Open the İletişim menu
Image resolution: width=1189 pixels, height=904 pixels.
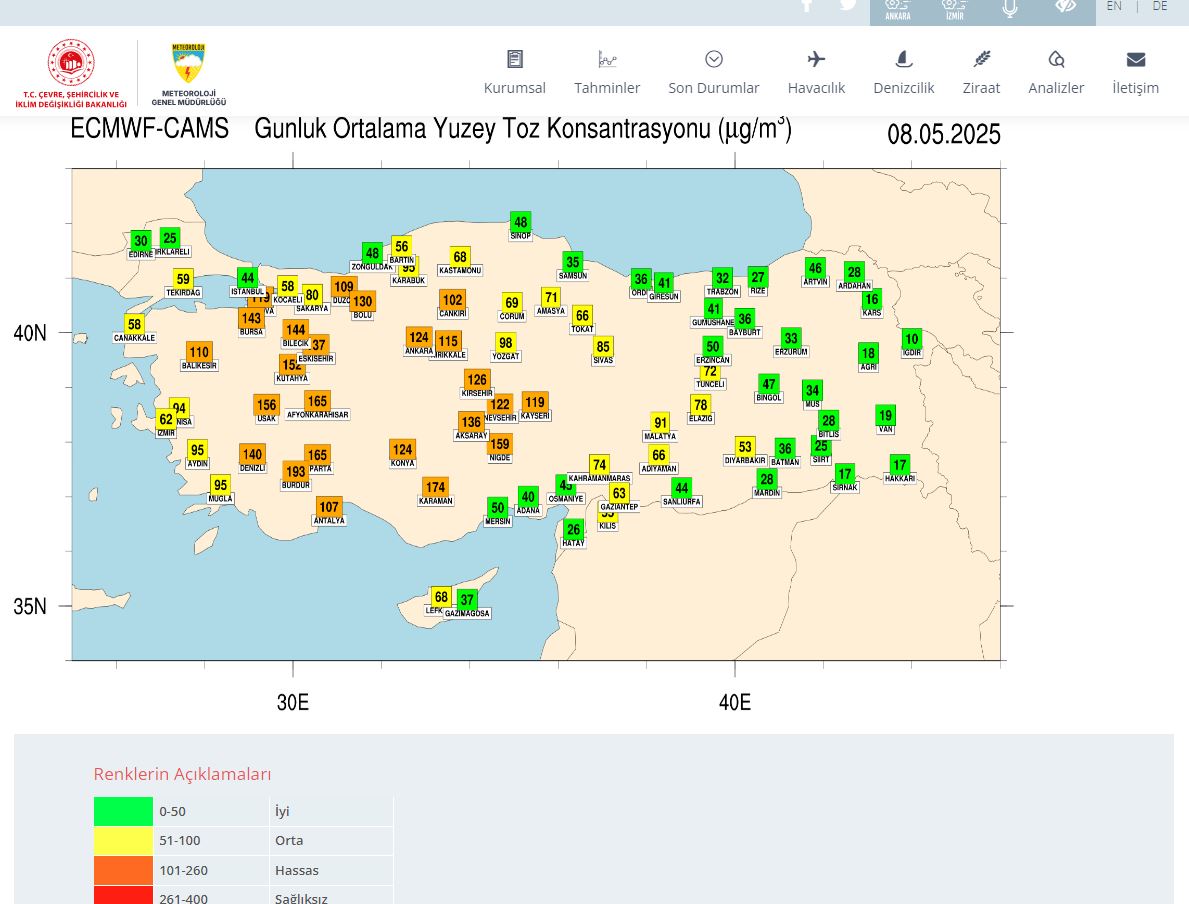click(1135, 73)
